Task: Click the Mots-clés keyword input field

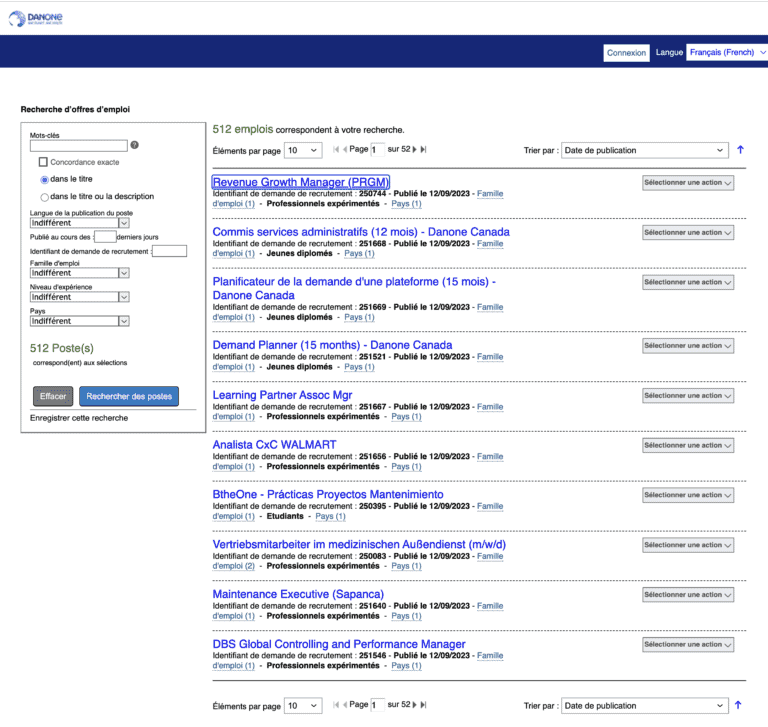Action: [79, 146]
